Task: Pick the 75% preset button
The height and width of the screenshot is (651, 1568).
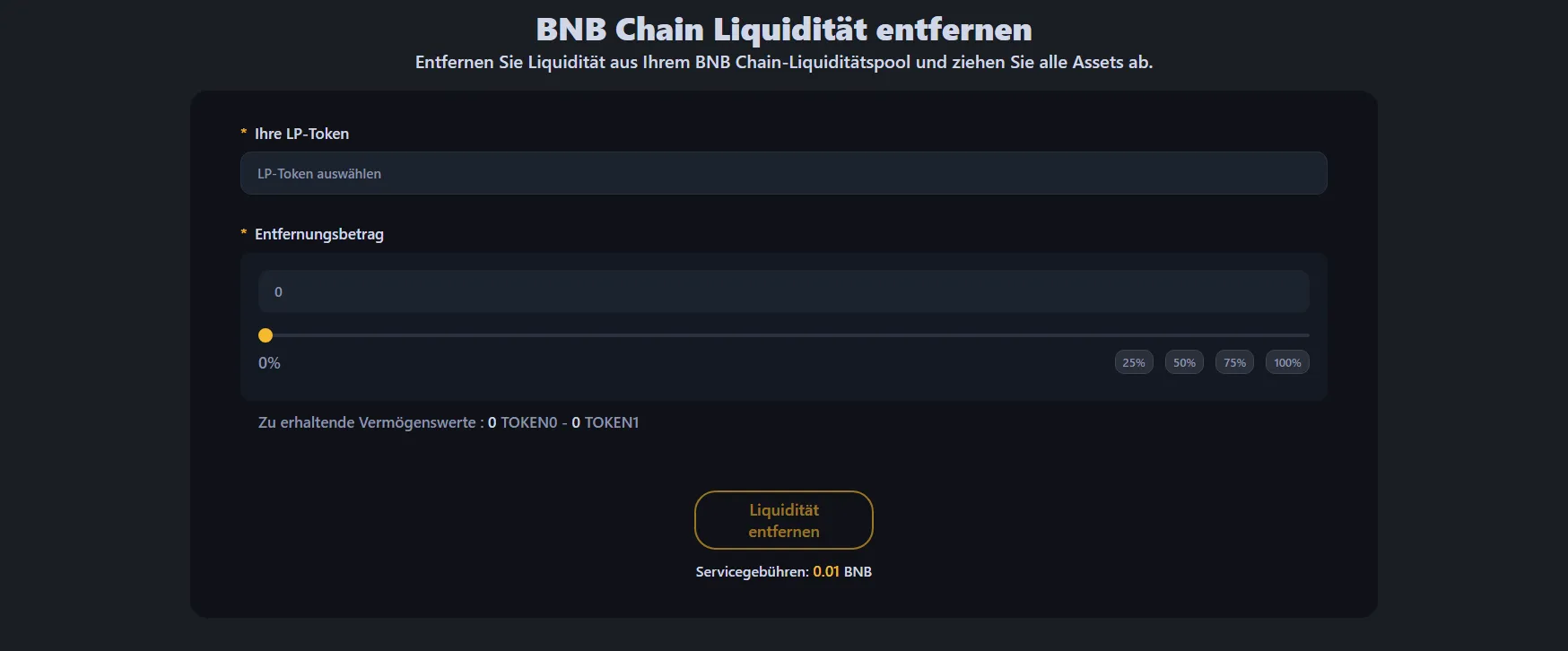Action: (1234, 362)
